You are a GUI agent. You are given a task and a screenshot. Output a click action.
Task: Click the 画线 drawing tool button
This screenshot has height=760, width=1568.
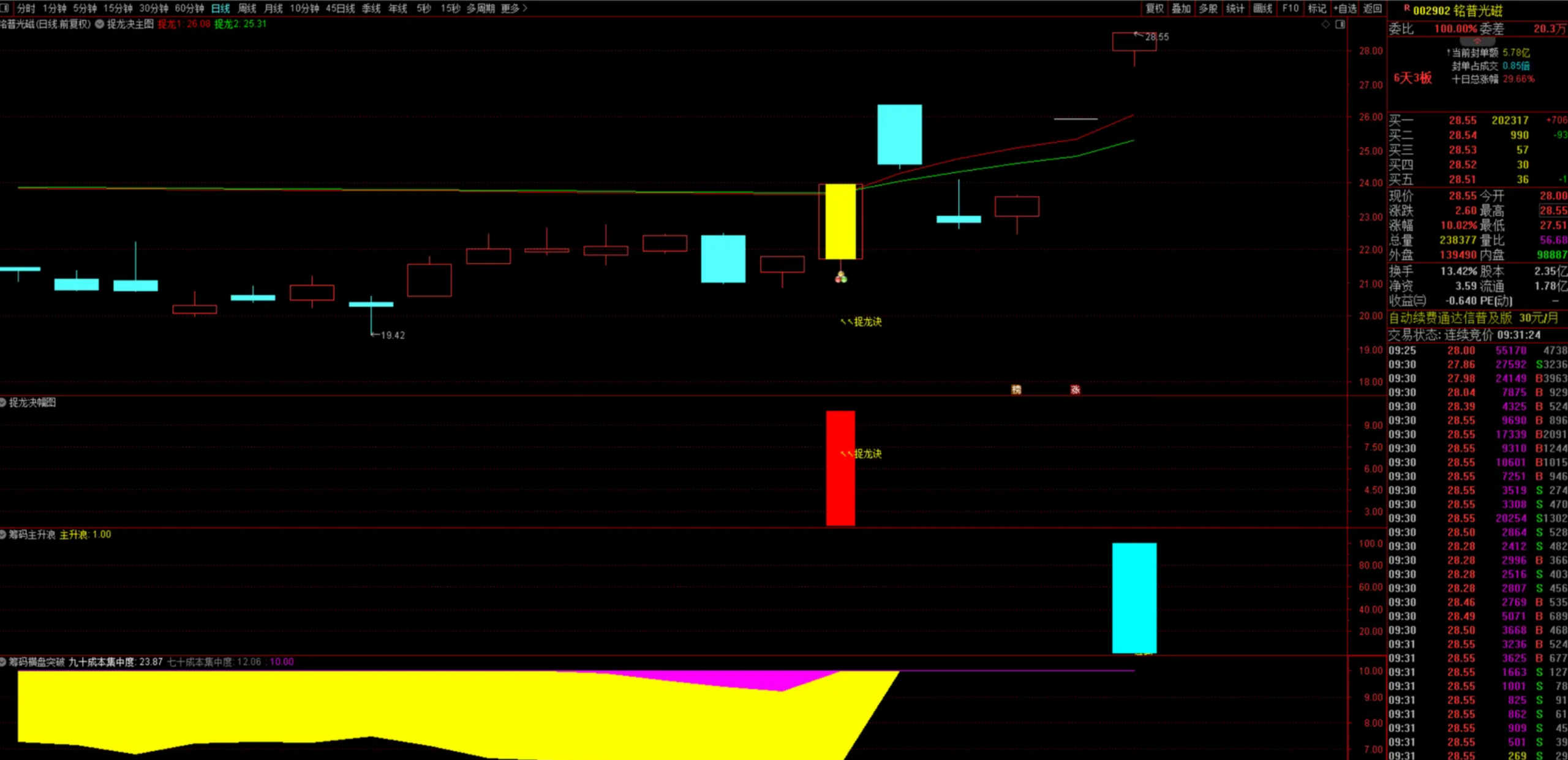(1262, 9)
